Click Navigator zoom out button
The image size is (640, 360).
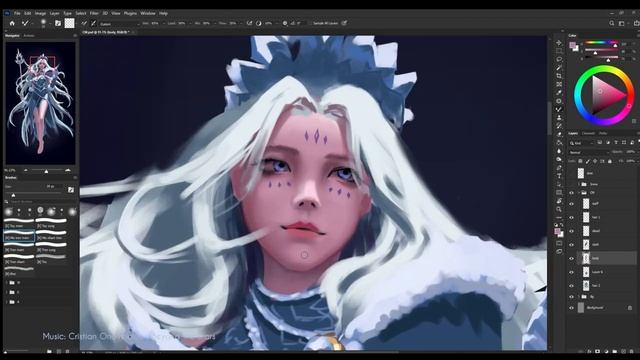click(x=26, y=170)
